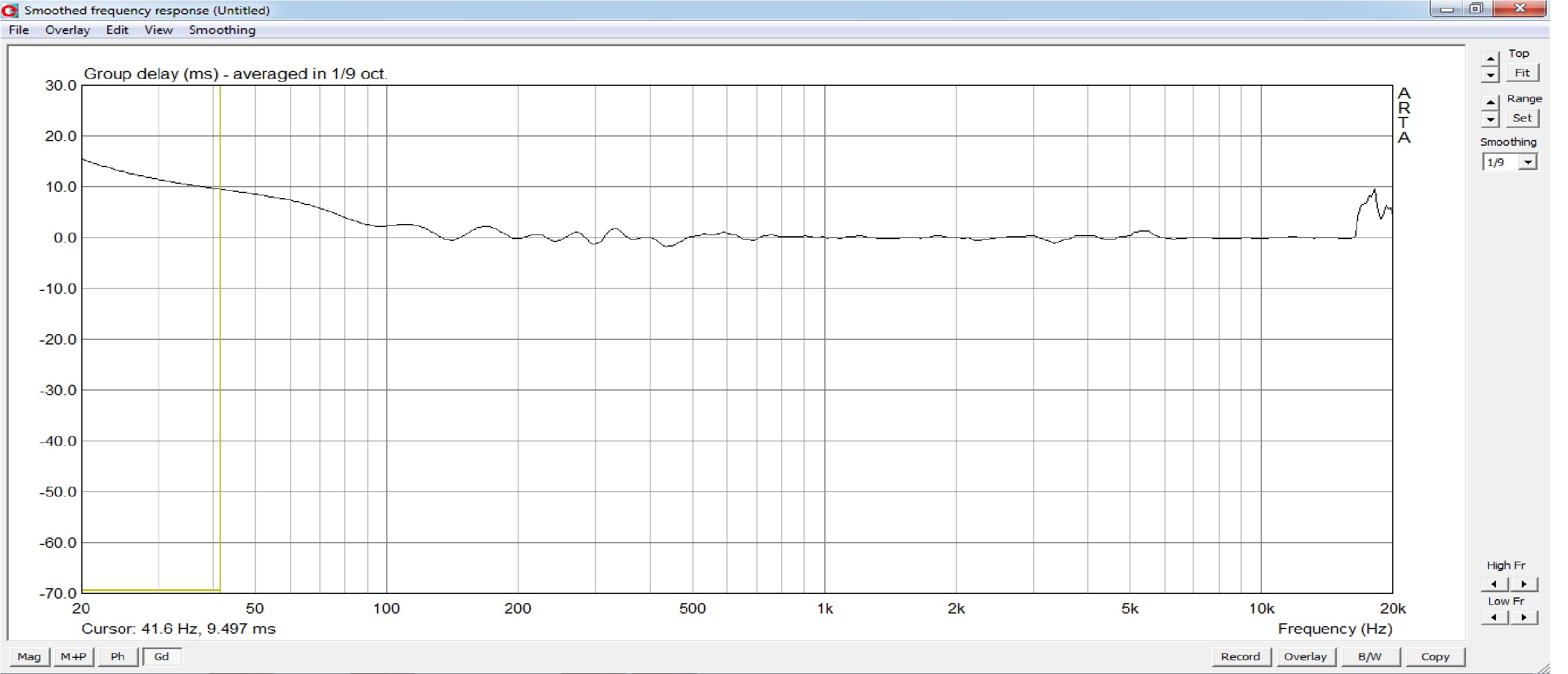Image resolution: width=1568 pixels, height=674 pixels.
Task: Click the Top up arrow button
Action: coord(1490,58)
